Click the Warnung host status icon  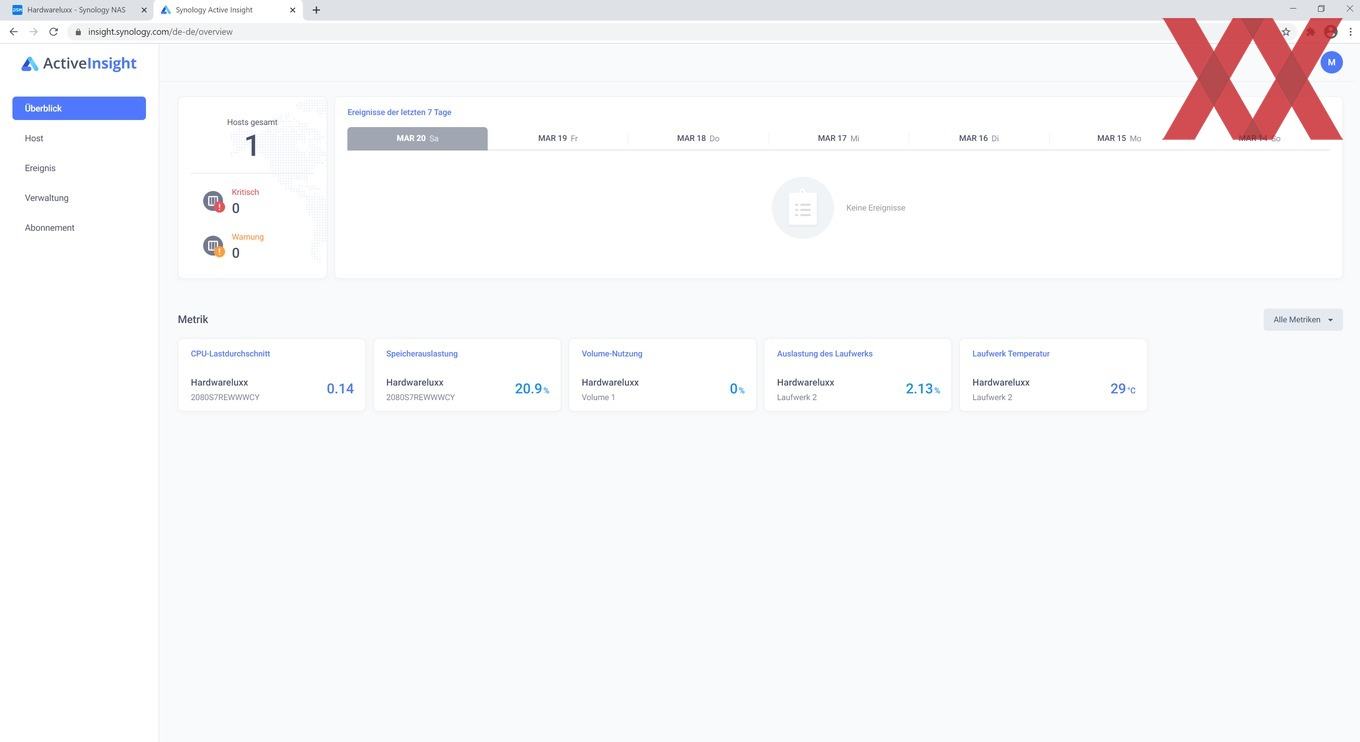pyautogui.click(x=213, y=246)
